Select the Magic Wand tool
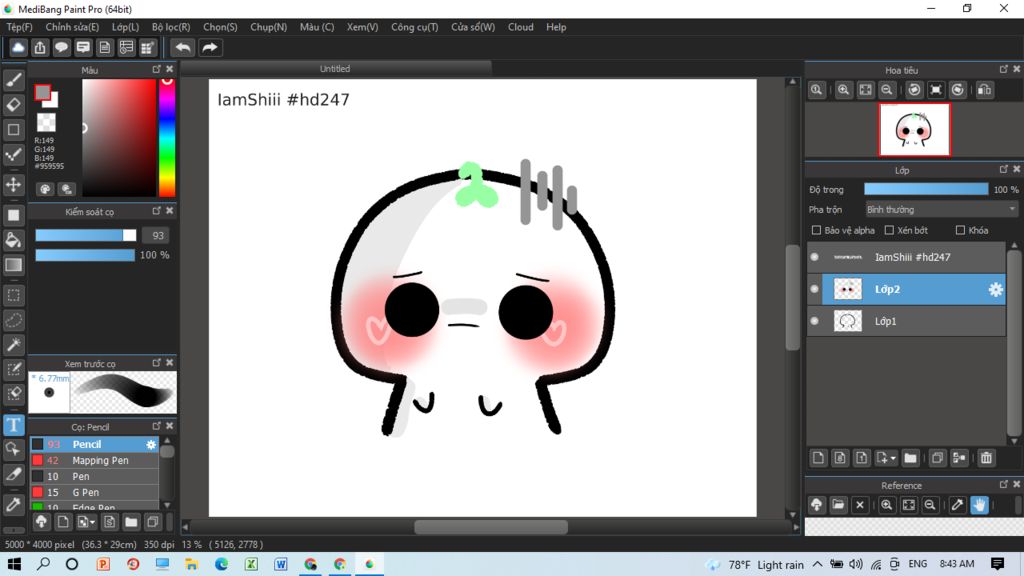The width and height of the screenshot is (1024, 576). click(x=14, y=345)
